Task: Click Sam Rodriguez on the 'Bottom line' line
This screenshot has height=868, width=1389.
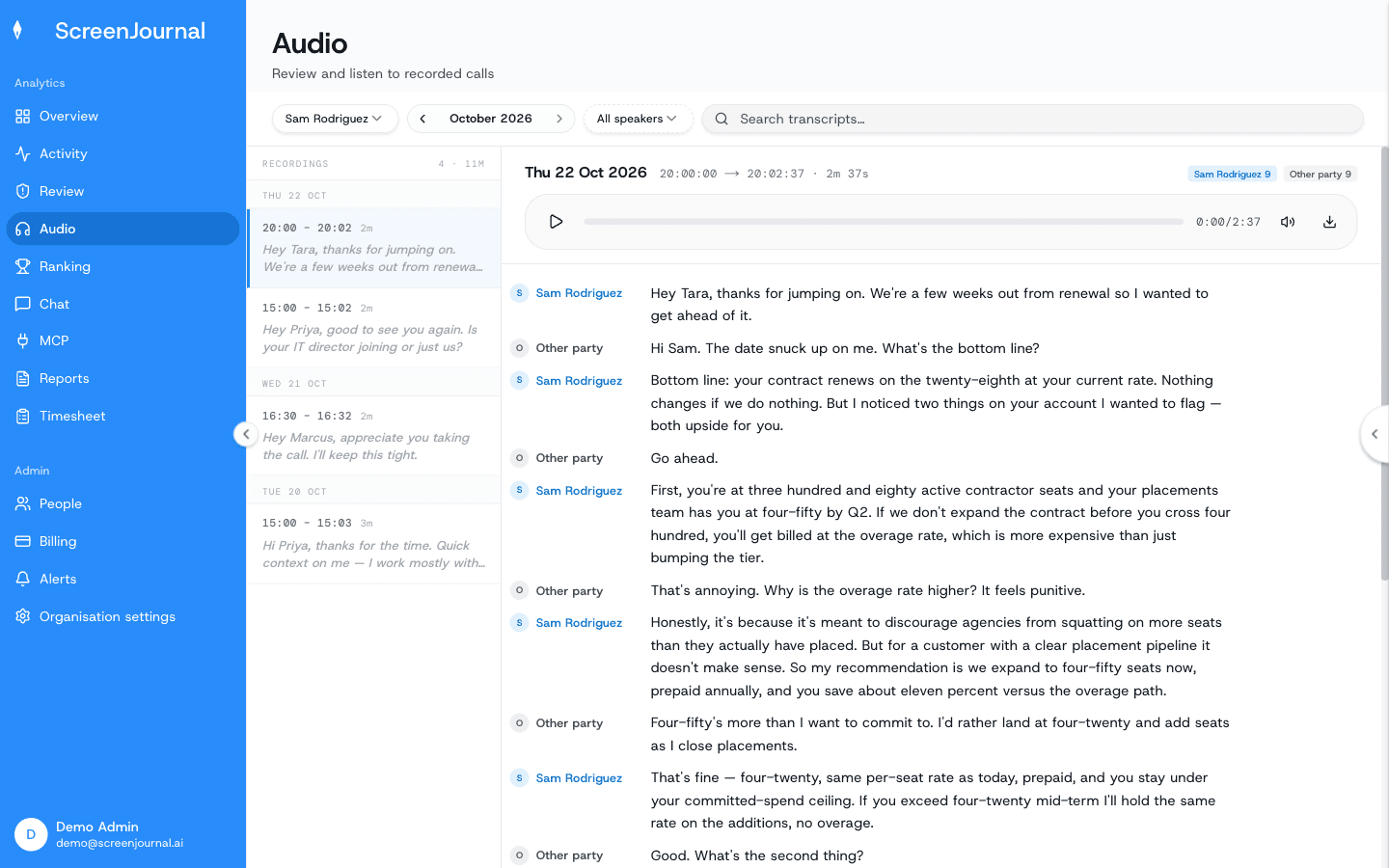Action: click(x=579, y=381)
